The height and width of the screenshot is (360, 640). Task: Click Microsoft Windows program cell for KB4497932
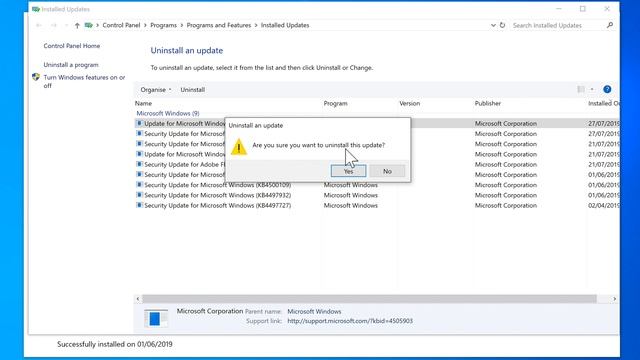click(351, 195)
